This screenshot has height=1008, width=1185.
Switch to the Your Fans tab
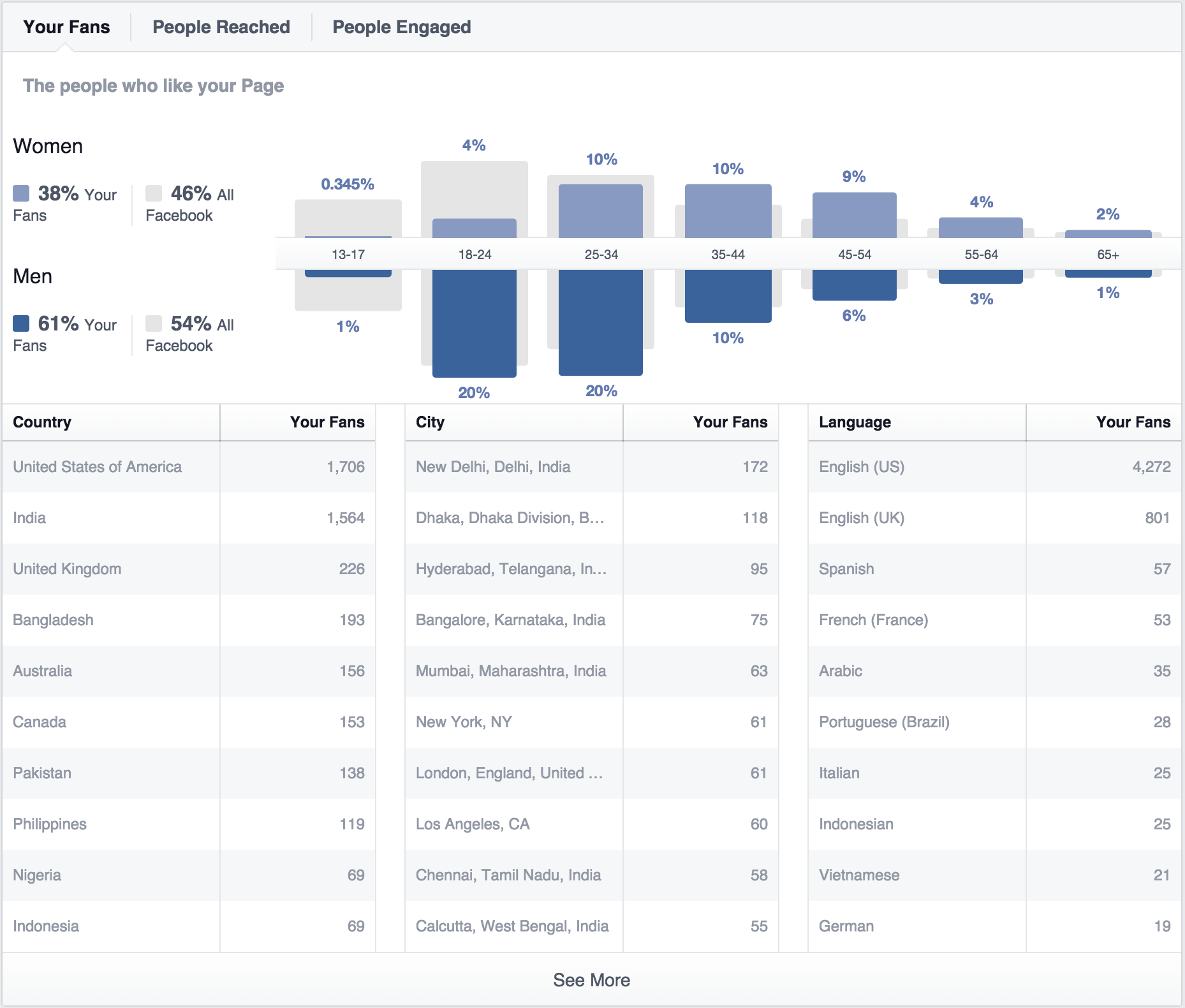66,27
